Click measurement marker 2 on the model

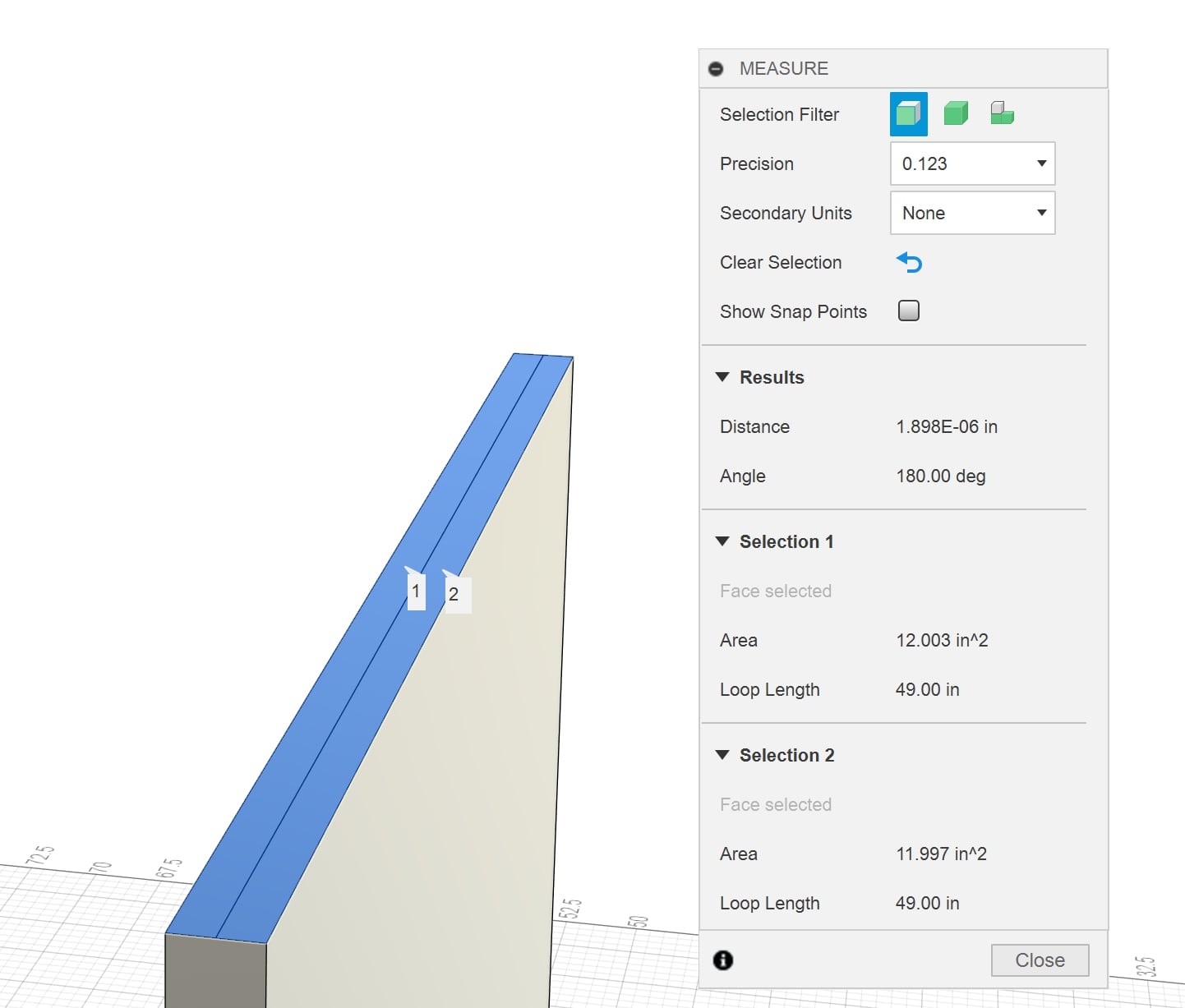[x=454, y=594]
